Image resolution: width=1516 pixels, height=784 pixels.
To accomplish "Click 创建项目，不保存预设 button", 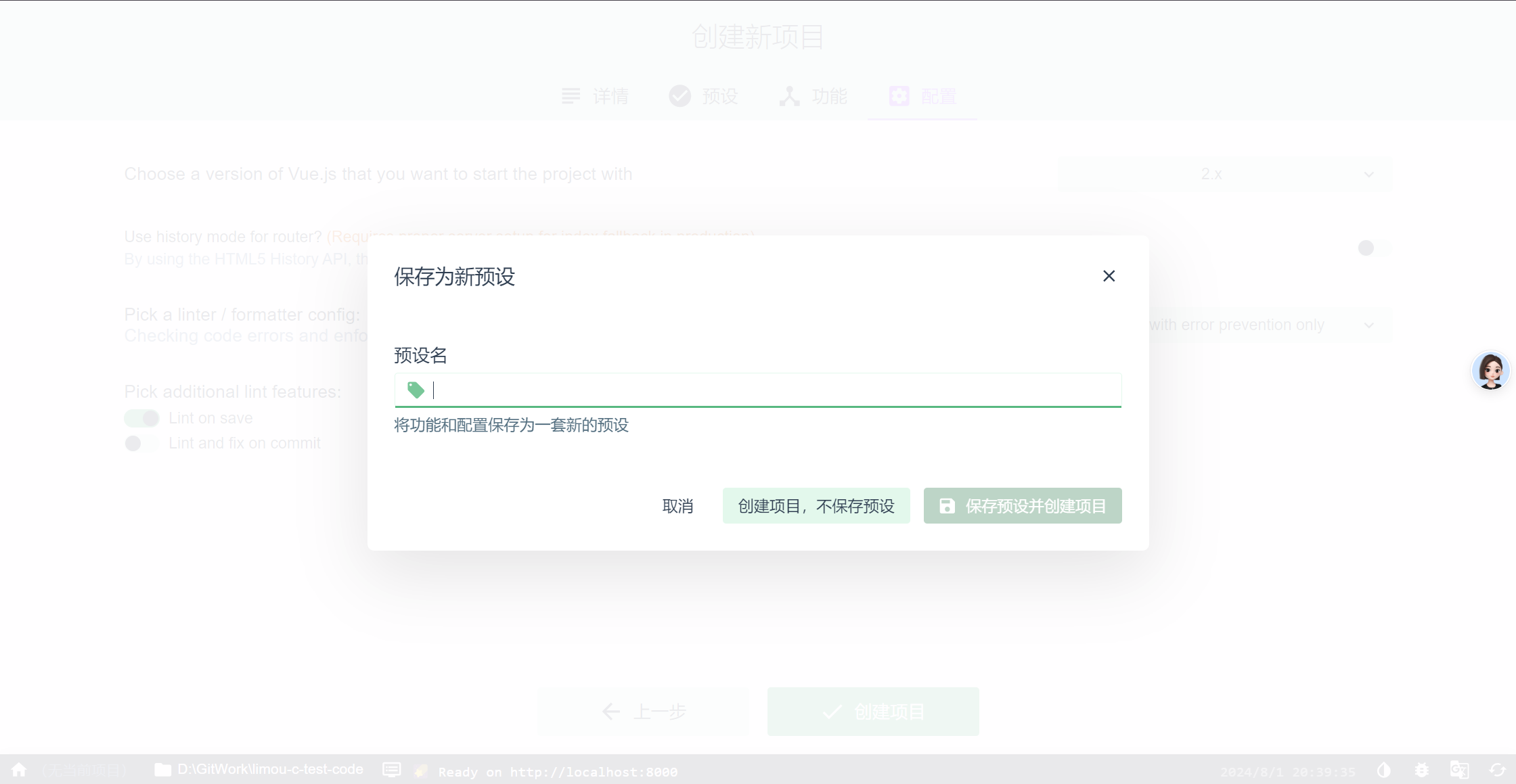I will pyautogui.click(x=816, y=506).
